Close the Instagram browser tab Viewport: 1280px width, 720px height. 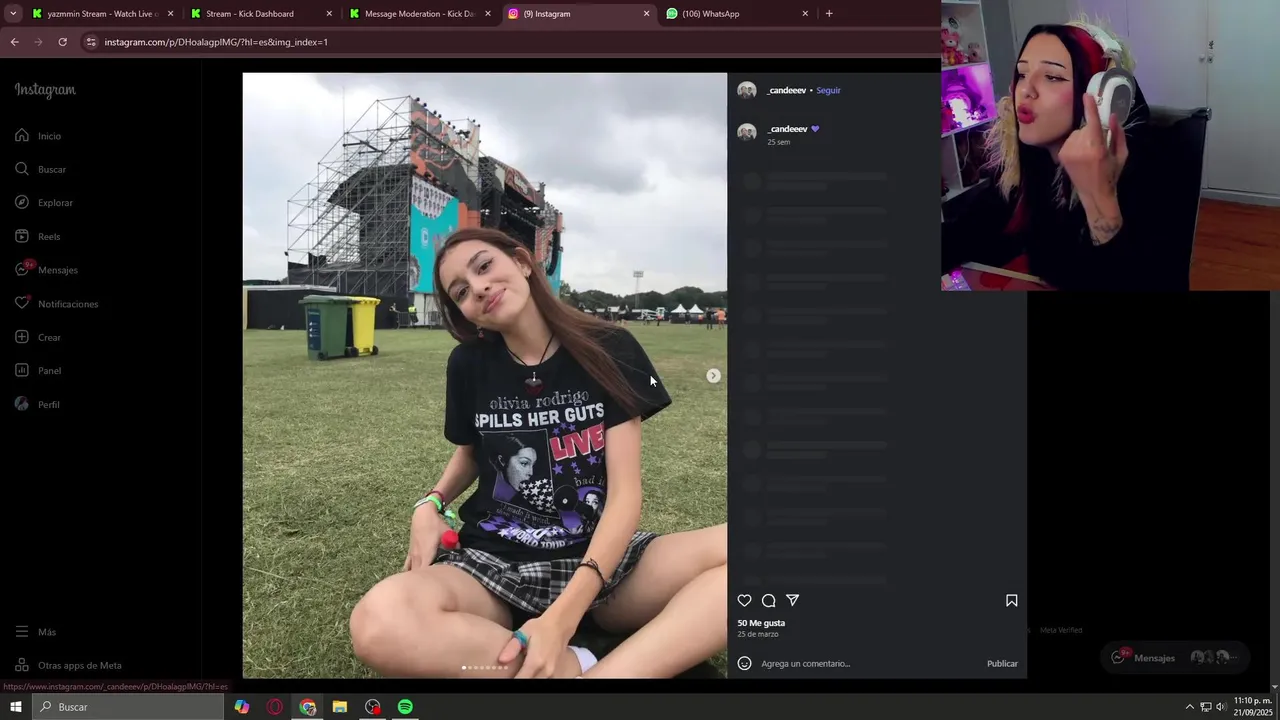point(646,14)
